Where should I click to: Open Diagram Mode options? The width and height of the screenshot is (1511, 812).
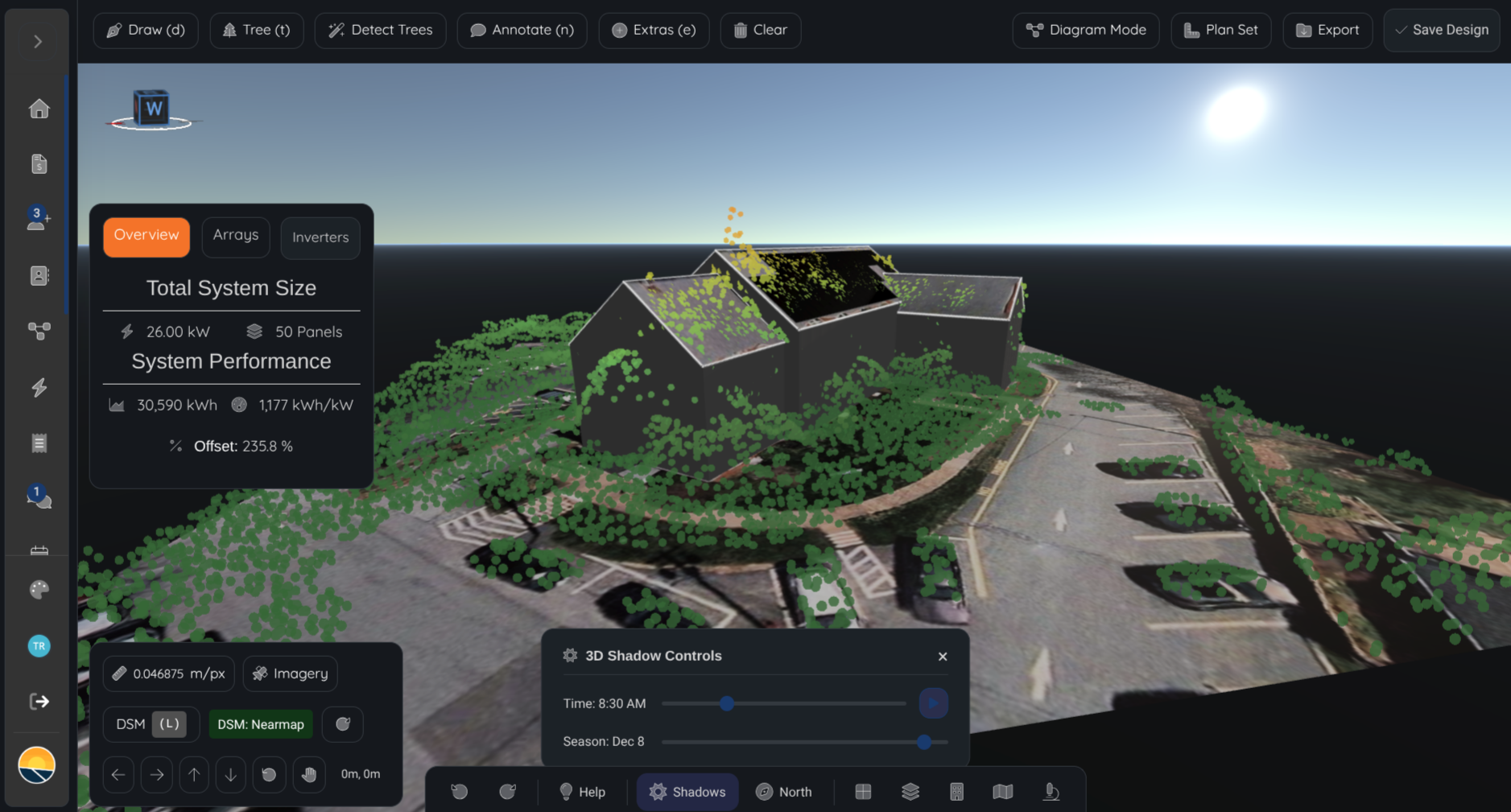pos(1085,30)
